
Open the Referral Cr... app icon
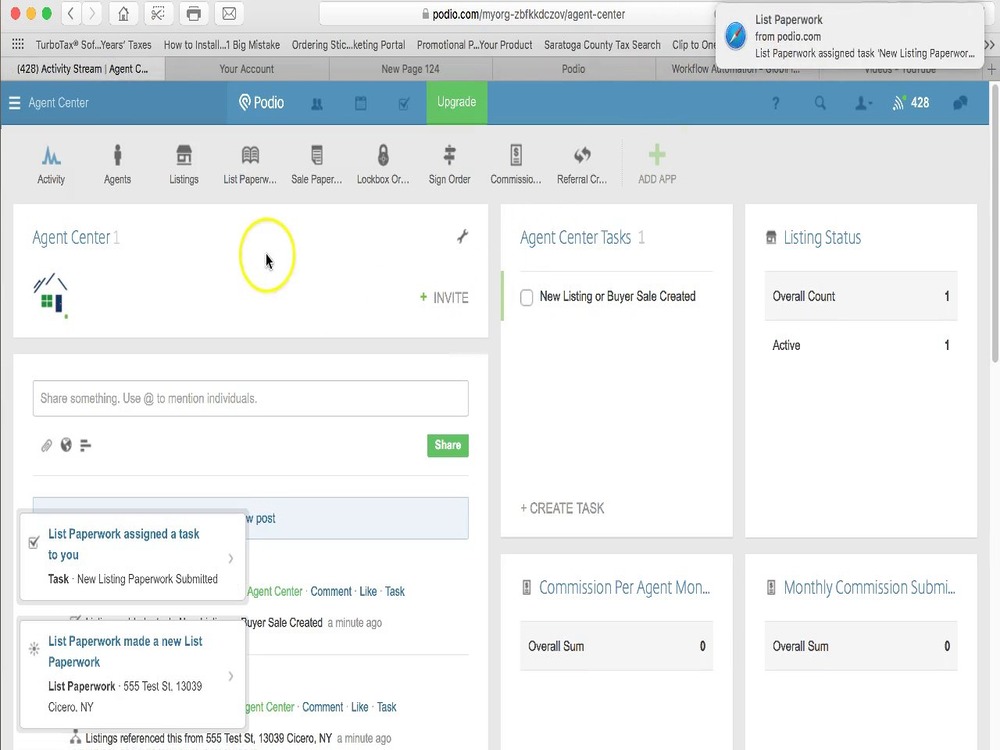pyautogui.click(x=582, y=165)
